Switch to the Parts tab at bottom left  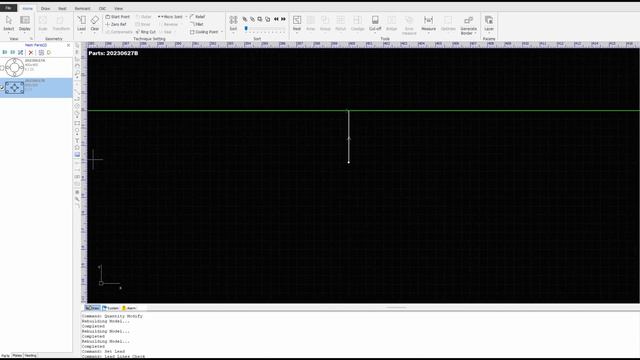pyautogui.click(x=5, y=356)
